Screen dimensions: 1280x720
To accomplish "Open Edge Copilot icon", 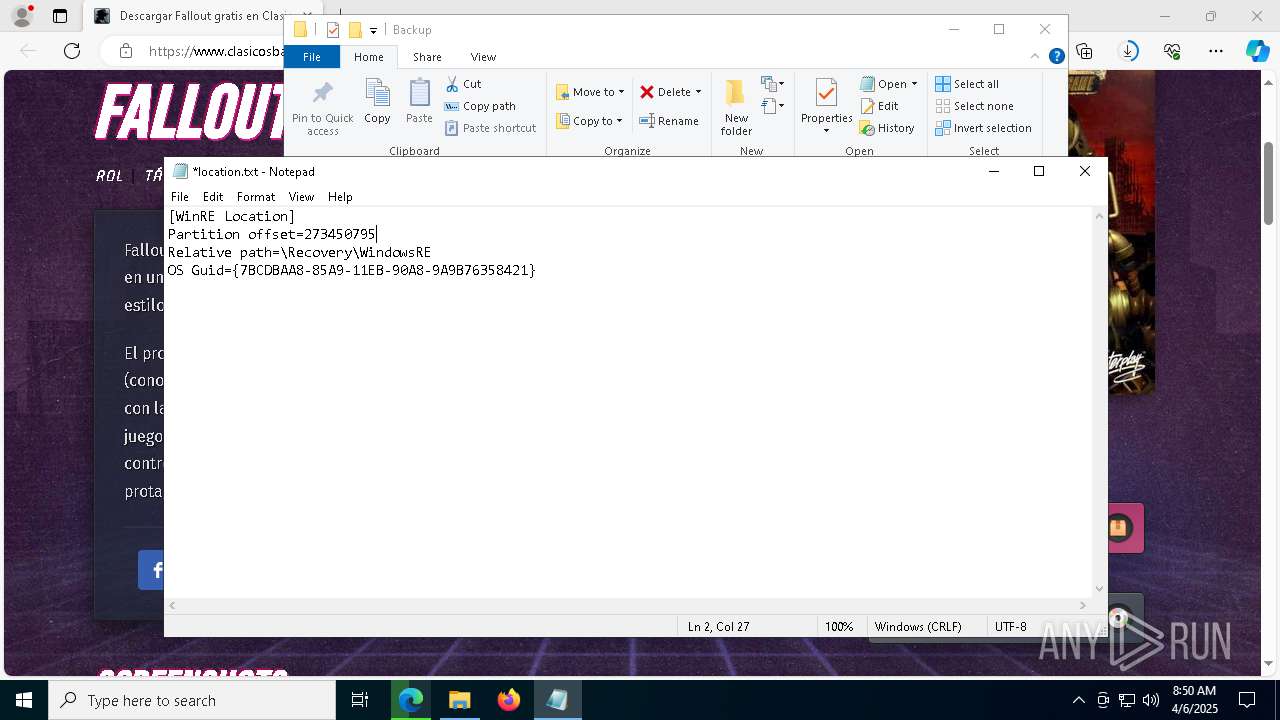I will (1257, 51).
